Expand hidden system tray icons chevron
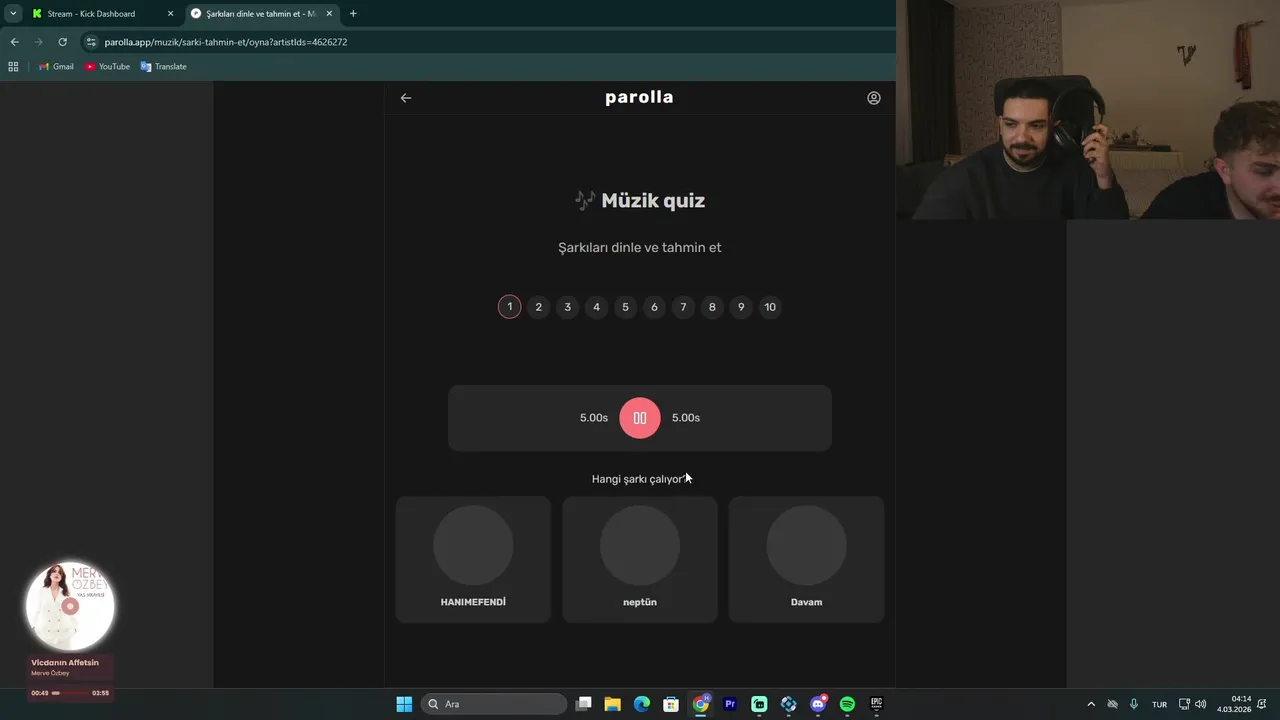1280x720 pixels. coord(1091,704)
